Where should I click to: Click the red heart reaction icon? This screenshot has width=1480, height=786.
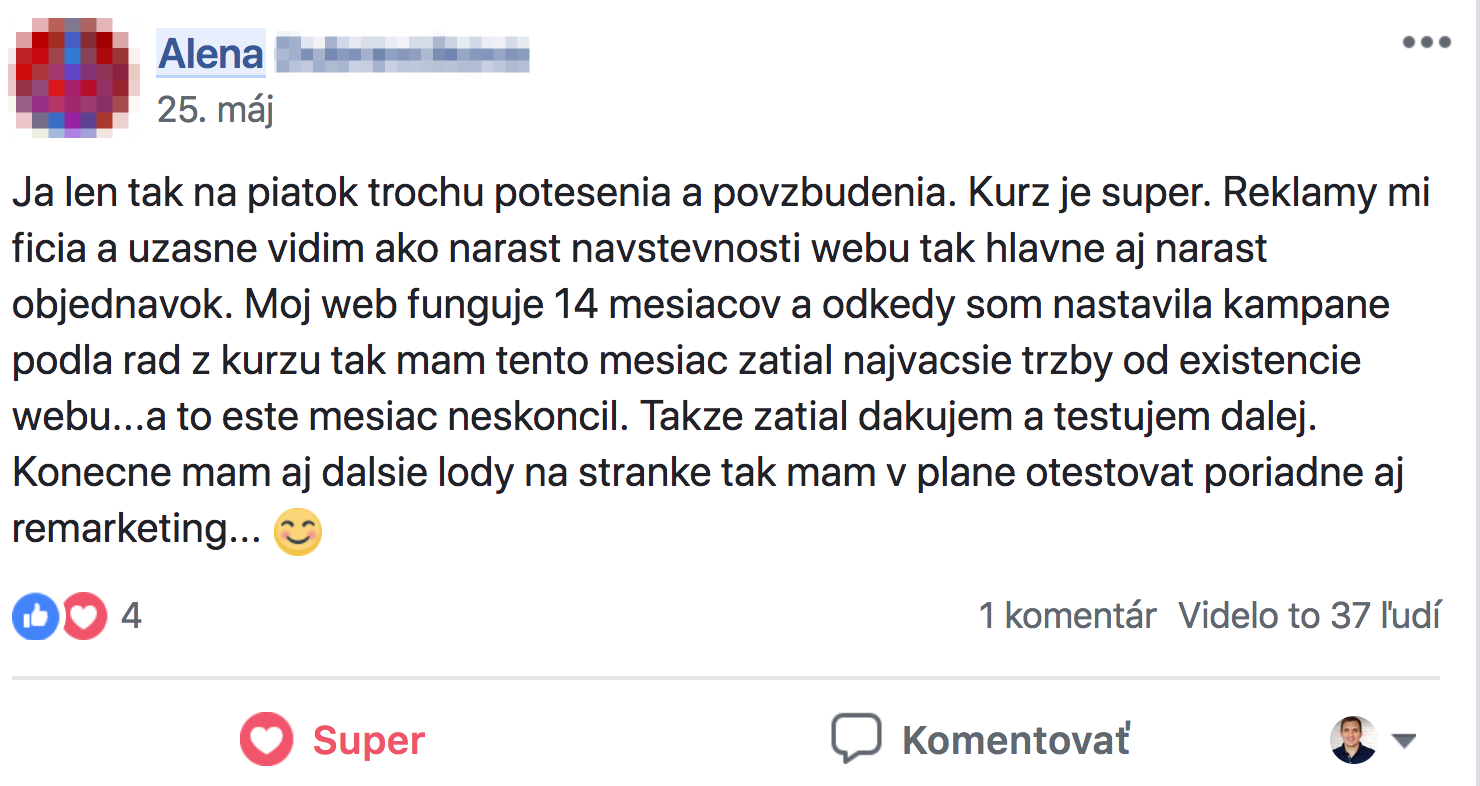point(85,616)
